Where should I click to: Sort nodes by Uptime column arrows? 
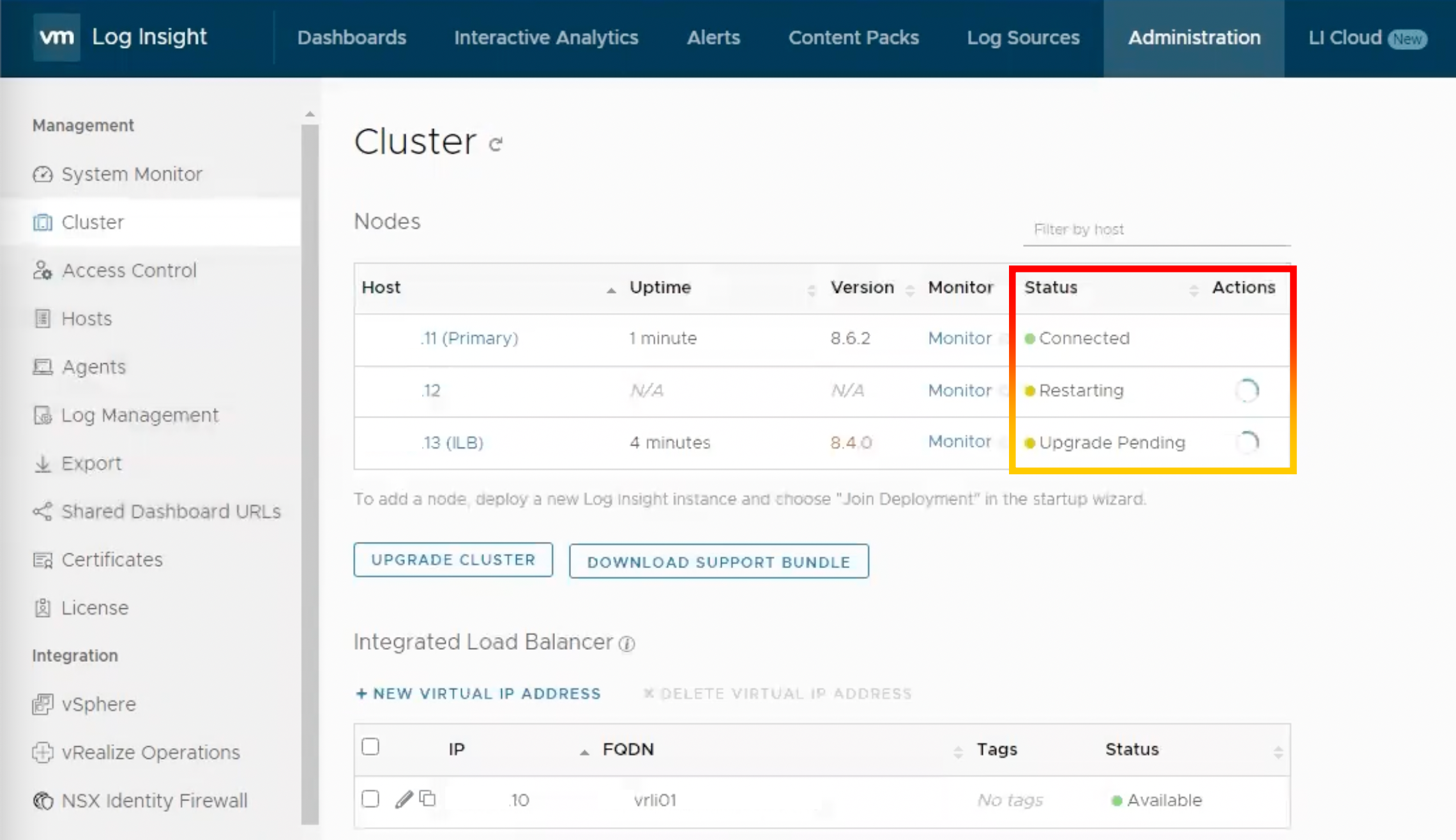point(811,291)
